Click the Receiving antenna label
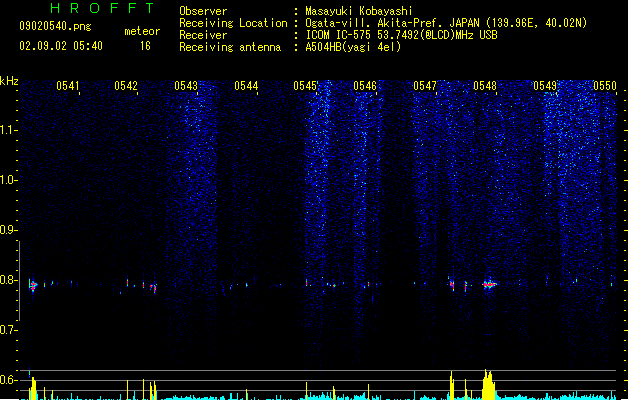The width and height of the screenshot is (629, 400). tap(230, 47)
